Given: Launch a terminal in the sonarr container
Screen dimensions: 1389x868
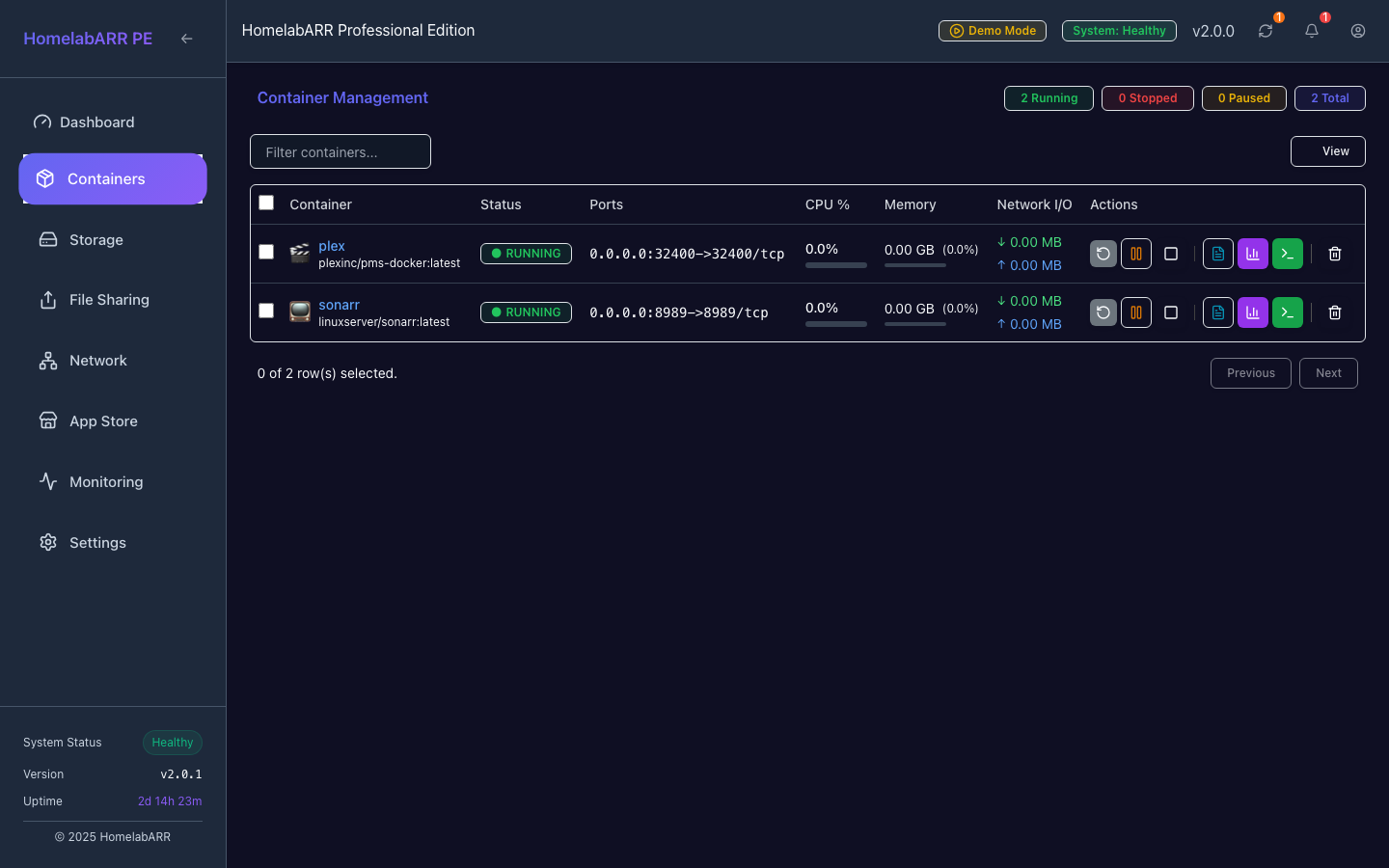Looking at the screenshot, I should click(x=1287, y=312).
